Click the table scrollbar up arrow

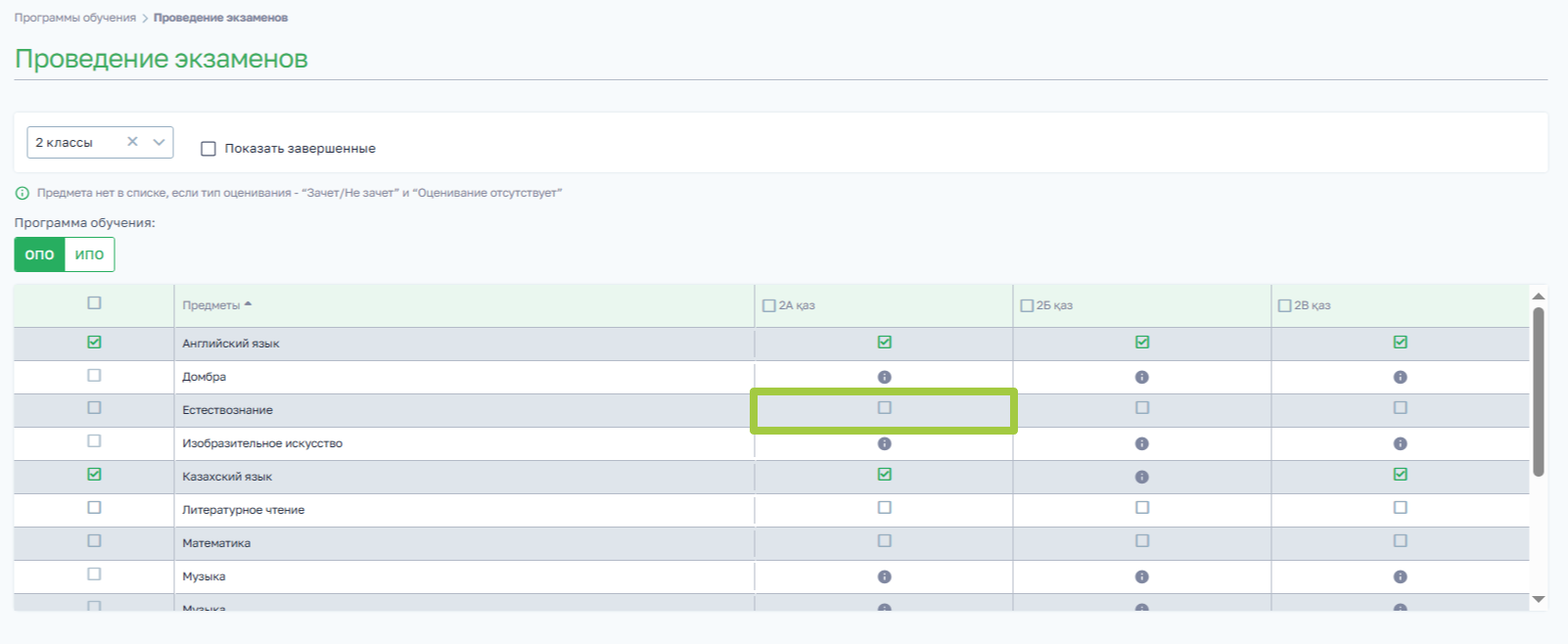pos(1538,296)
